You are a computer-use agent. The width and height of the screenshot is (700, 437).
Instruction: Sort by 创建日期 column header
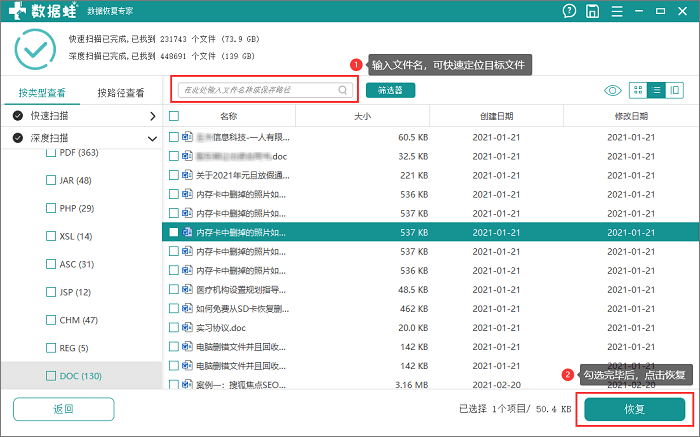pos(496,117)
